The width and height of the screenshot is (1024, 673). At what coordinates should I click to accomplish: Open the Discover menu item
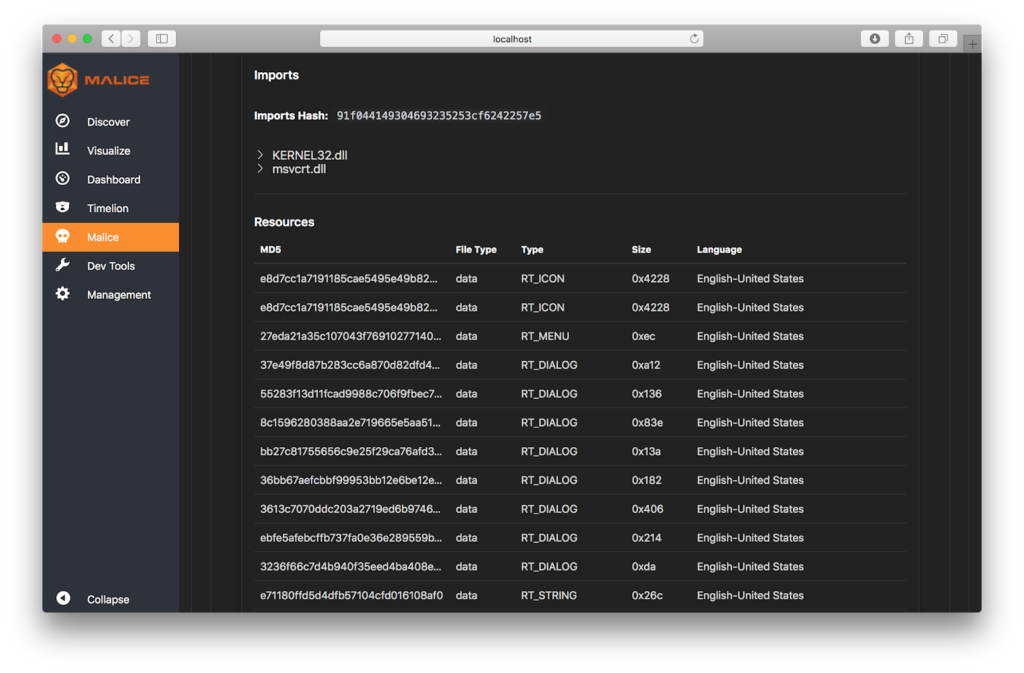[x=108, y=122]
